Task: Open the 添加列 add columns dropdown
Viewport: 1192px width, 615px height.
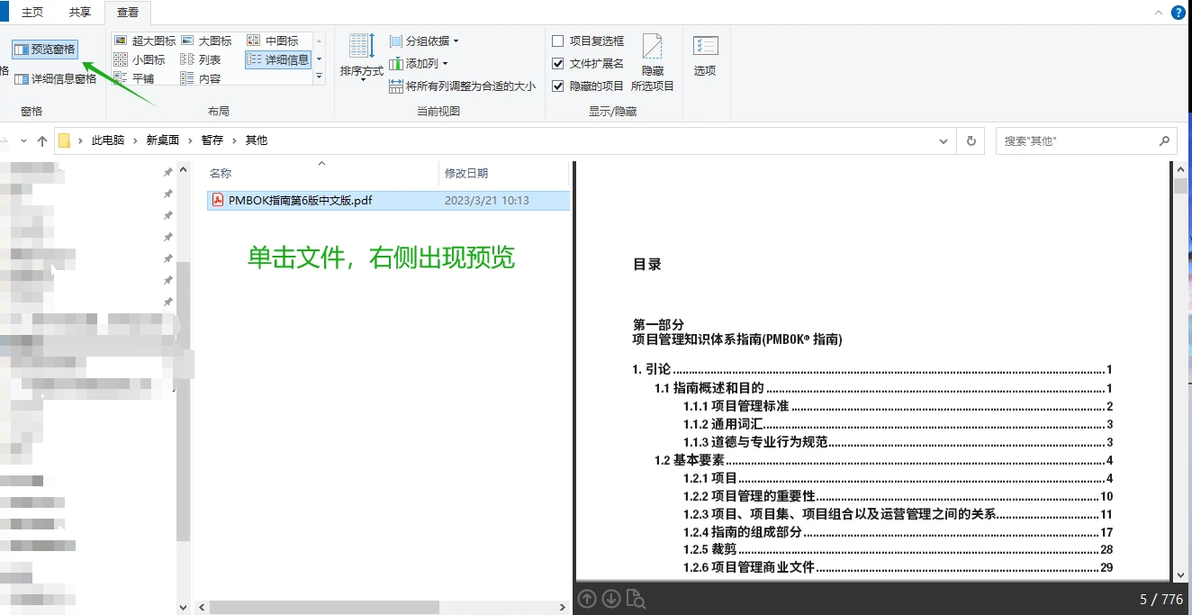Action: pos(419,64)
